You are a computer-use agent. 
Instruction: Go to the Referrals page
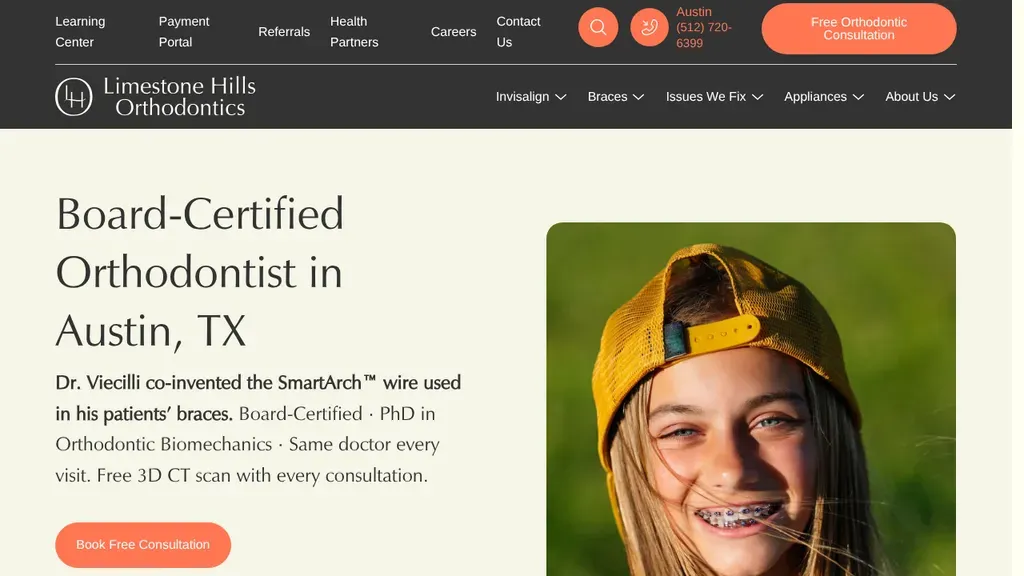(x=283, y=31)
